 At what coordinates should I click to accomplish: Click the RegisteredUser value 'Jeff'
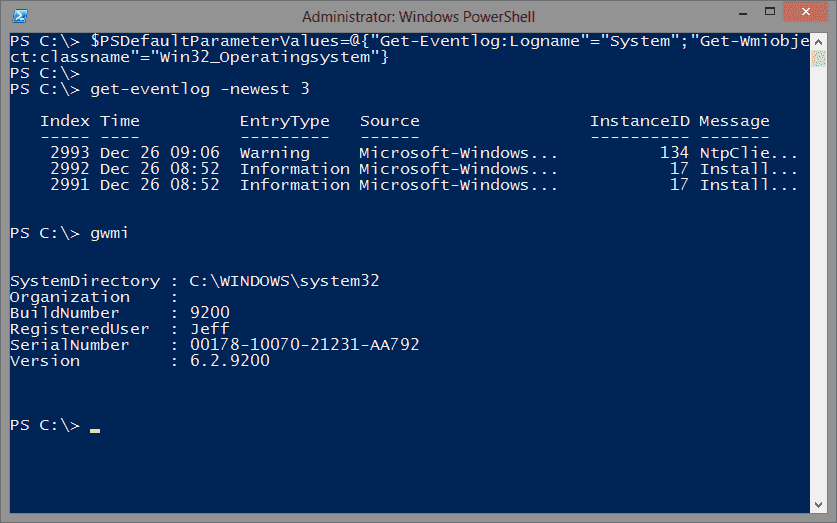tap(209, 329)
